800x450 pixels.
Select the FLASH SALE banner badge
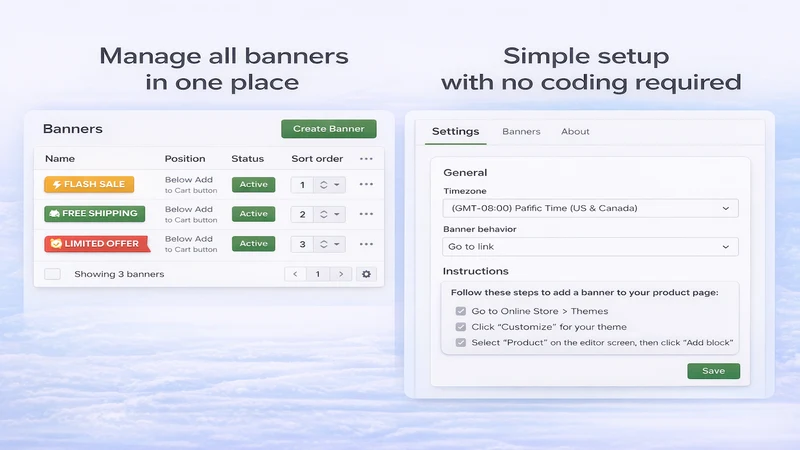coord(89,184)
